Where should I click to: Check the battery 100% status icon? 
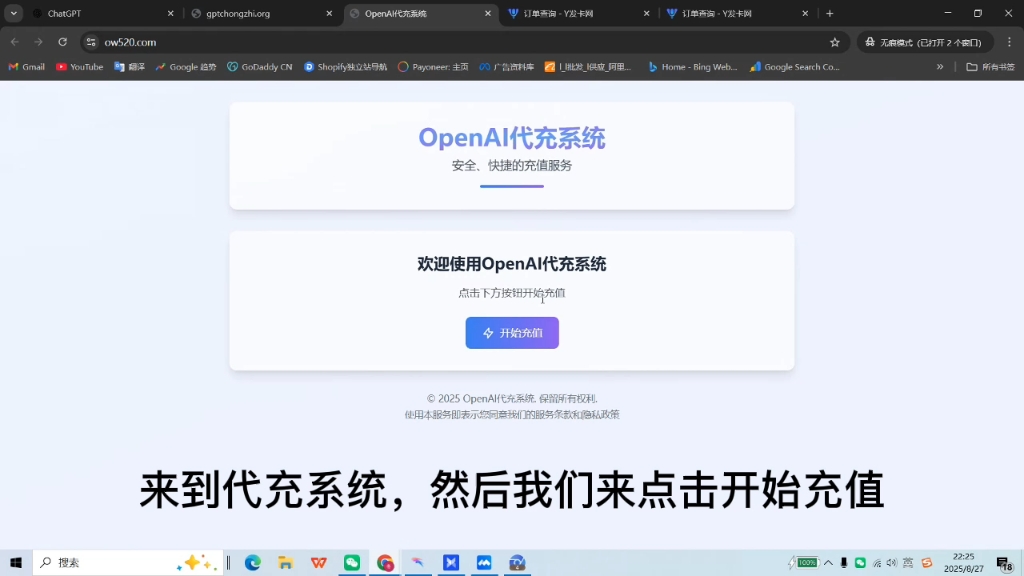803,562
